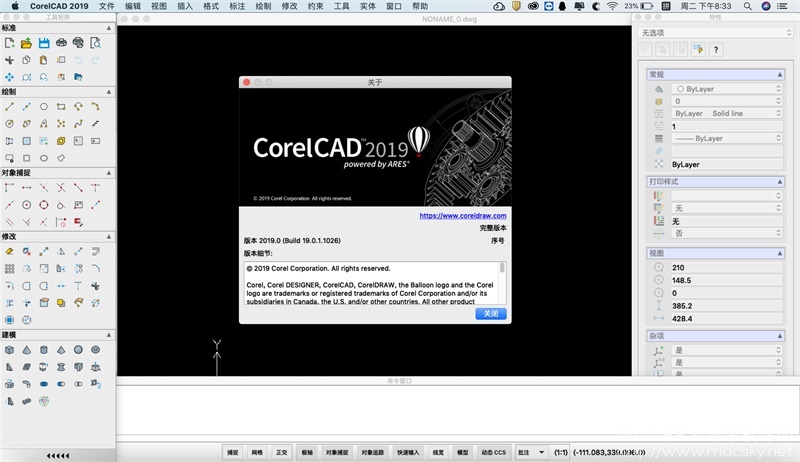Toggle 捕捉 snap in status bar
800x462 pixels.
(x=233, y=452)
